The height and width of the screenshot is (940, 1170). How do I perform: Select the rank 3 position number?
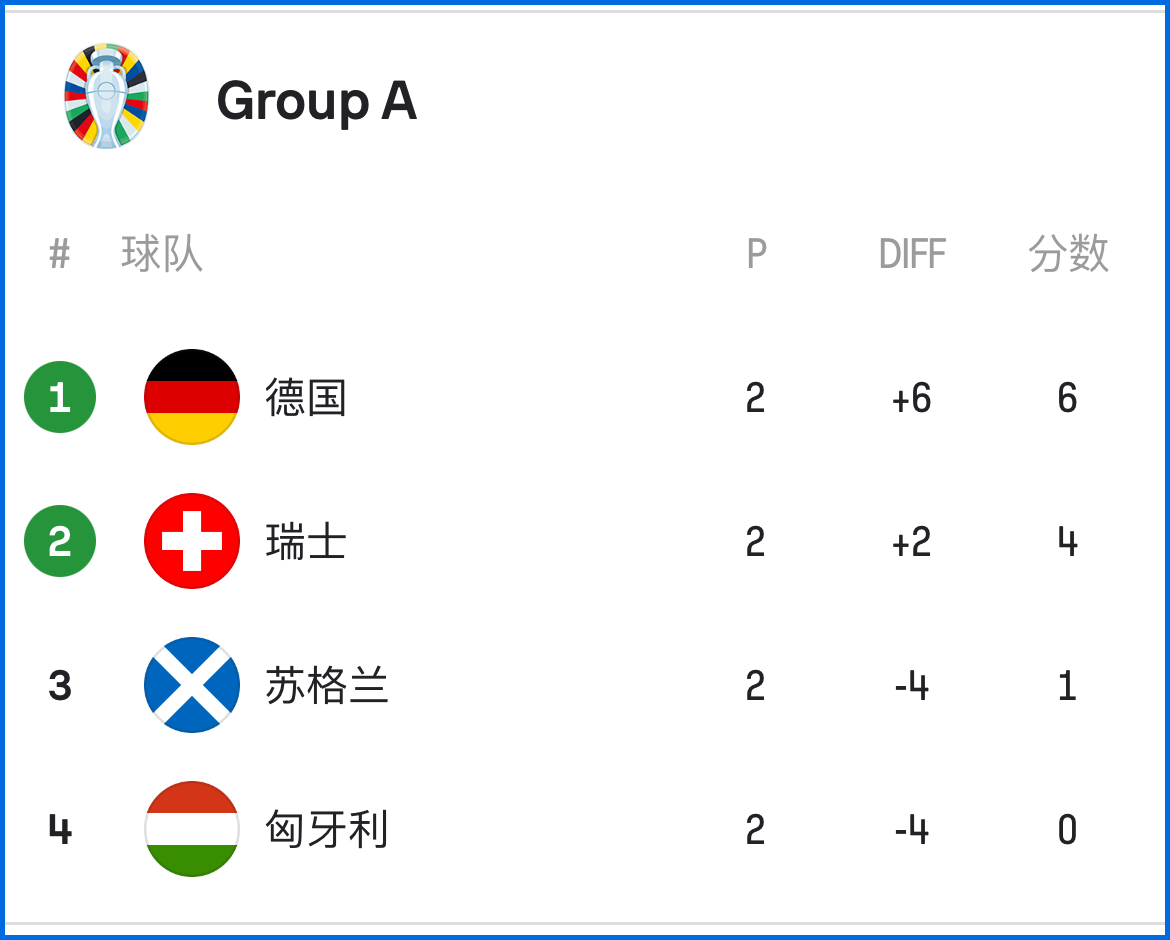click(x=60, y=686)
